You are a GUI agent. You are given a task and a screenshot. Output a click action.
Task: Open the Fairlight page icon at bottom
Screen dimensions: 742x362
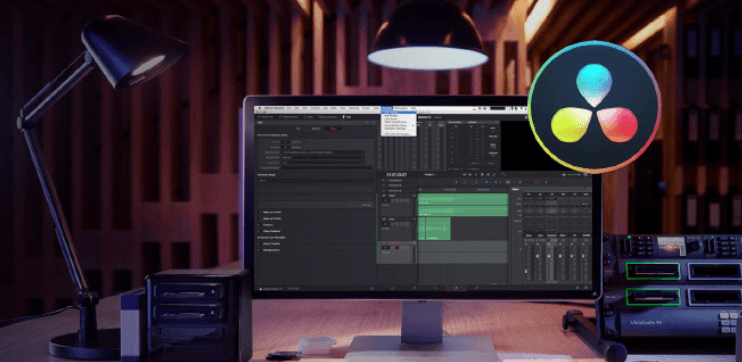click(x=456, y=288)
